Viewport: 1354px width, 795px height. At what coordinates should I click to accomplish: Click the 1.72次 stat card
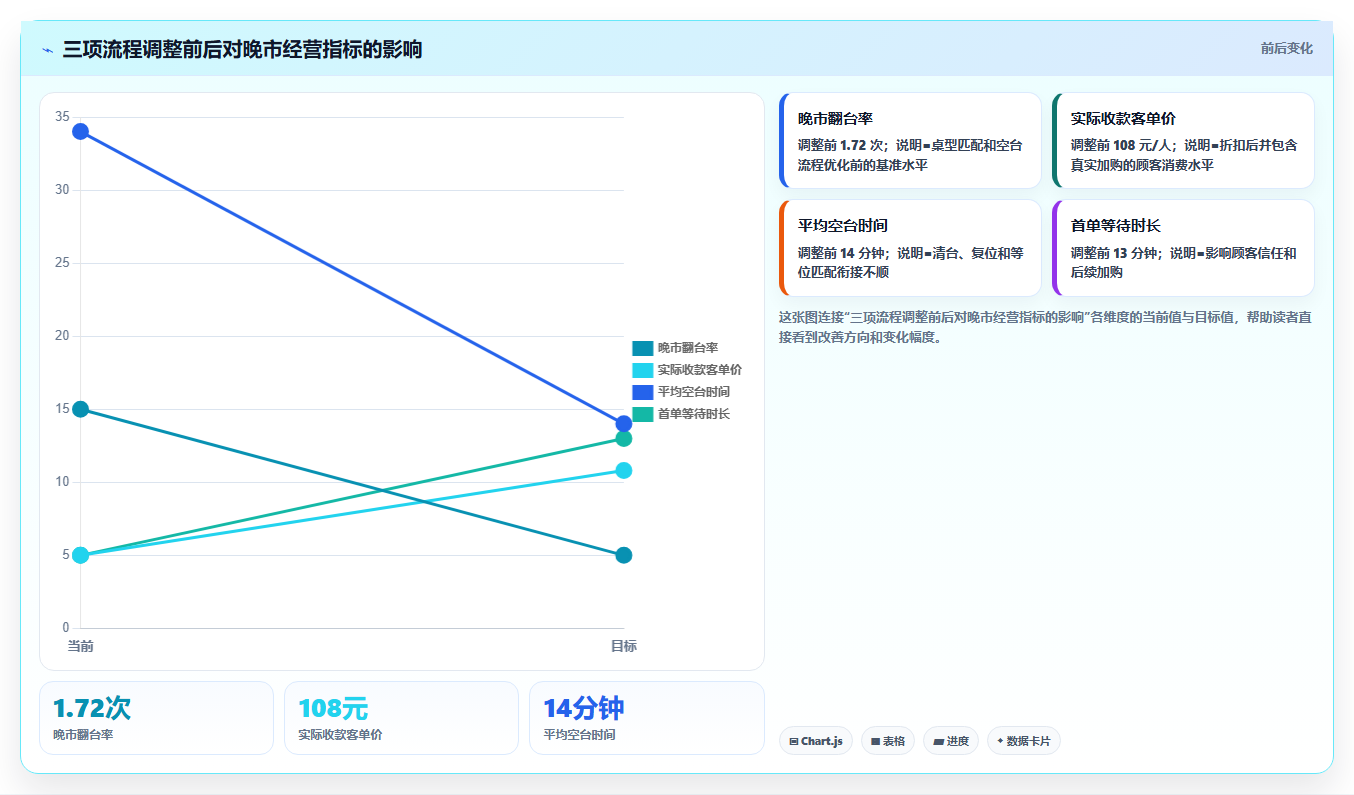coord(156,718)
